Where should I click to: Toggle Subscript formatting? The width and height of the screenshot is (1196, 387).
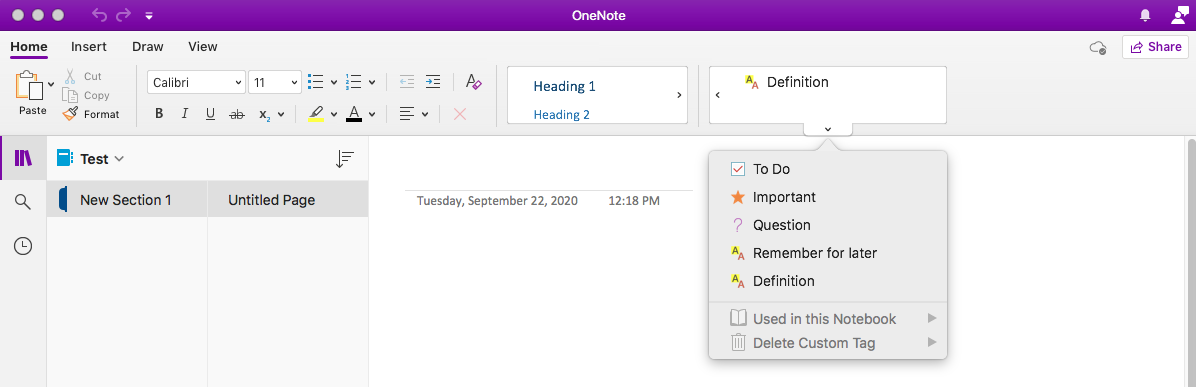point(265,114)
